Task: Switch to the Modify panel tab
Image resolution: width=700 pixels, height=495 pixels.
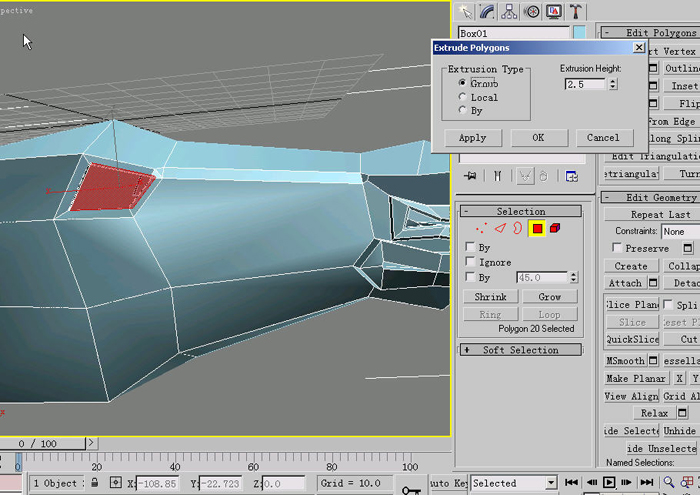Action: pyautogui.click(x=487, y=12)
